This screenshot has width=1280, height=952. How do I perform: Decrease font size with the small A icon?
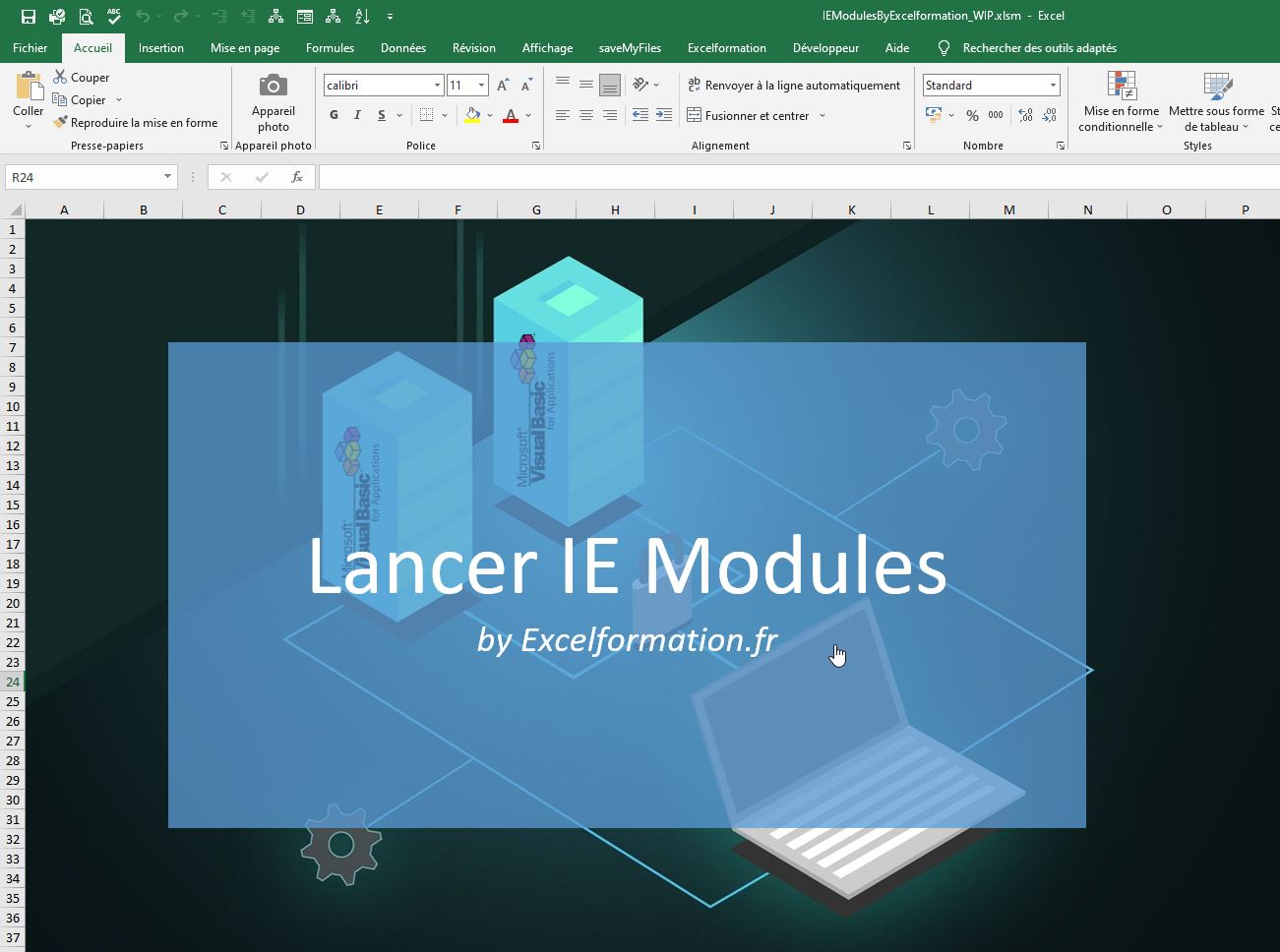[x=526, y=86]
